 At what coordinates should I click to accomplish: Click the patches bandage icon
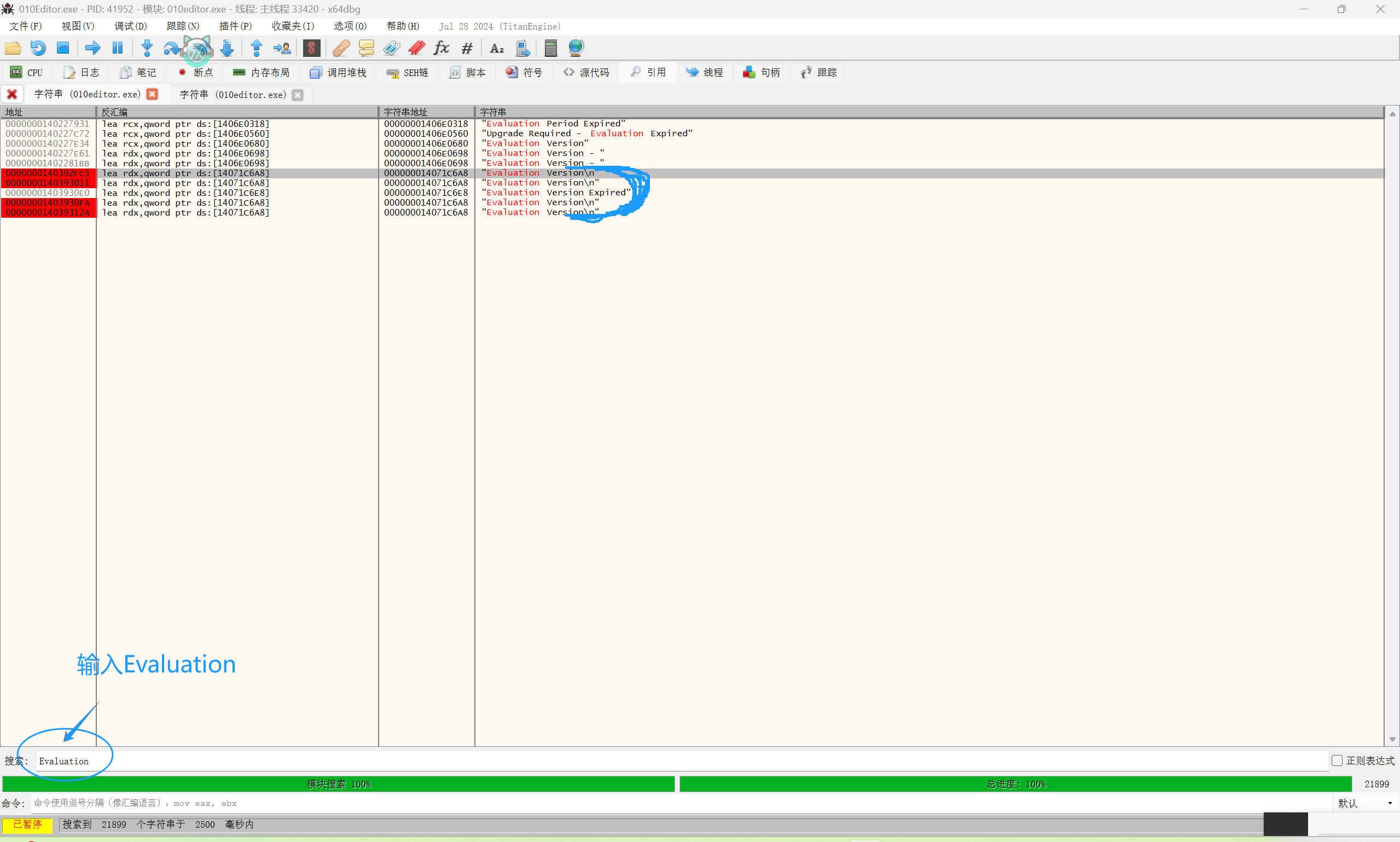[x=341, y=48]
